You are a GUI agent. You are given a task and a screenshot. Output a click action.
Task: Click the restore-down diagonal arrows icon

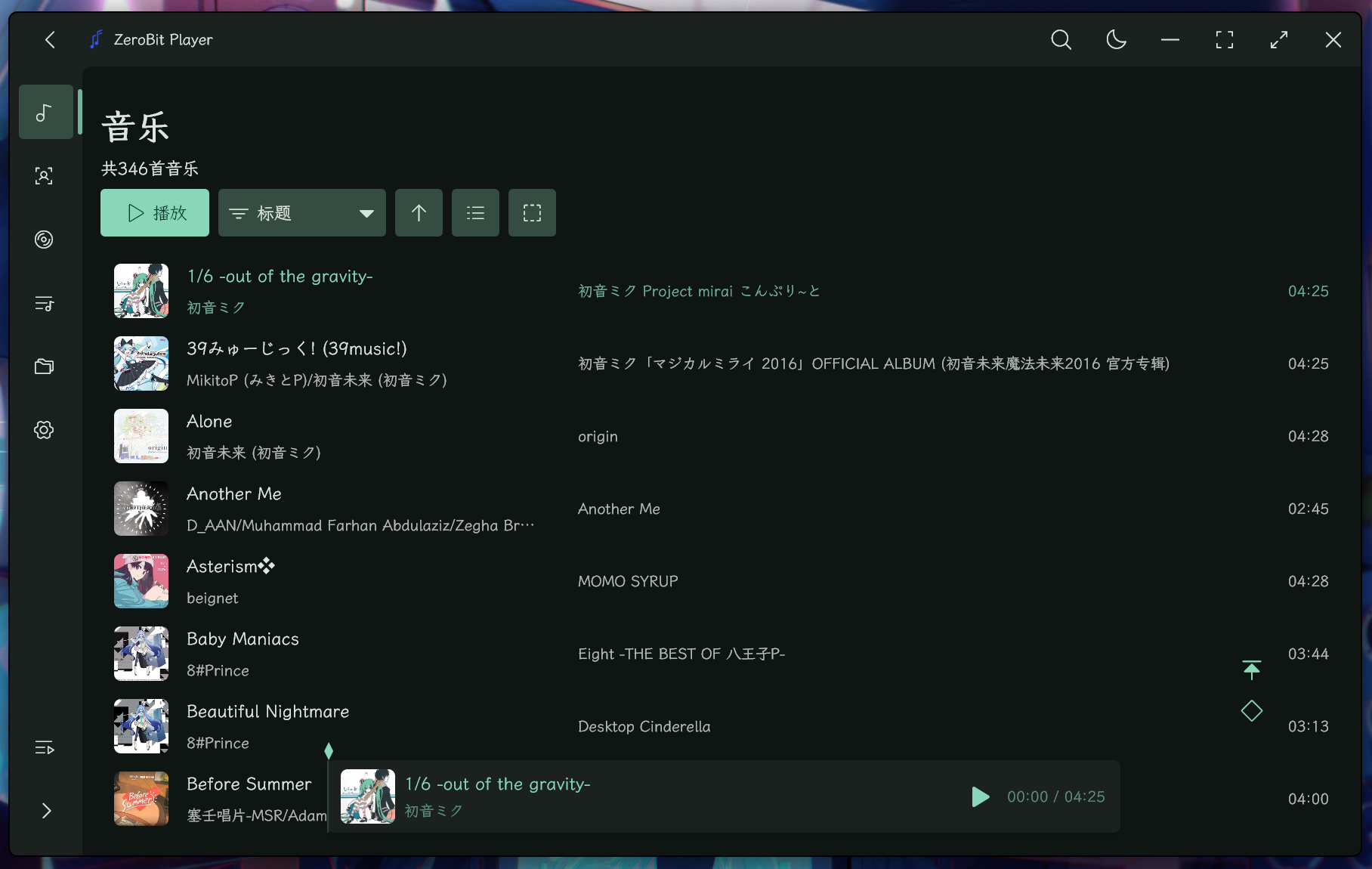click(x=1279, y=40)
